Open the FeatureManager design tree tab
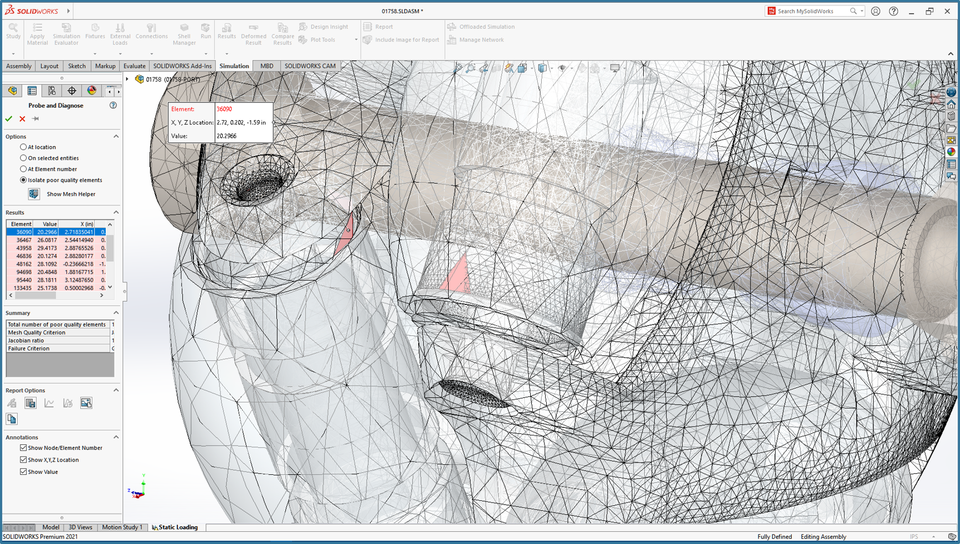Image resolution: width=960 pixels, height=544 pixels. click(12, 91)
